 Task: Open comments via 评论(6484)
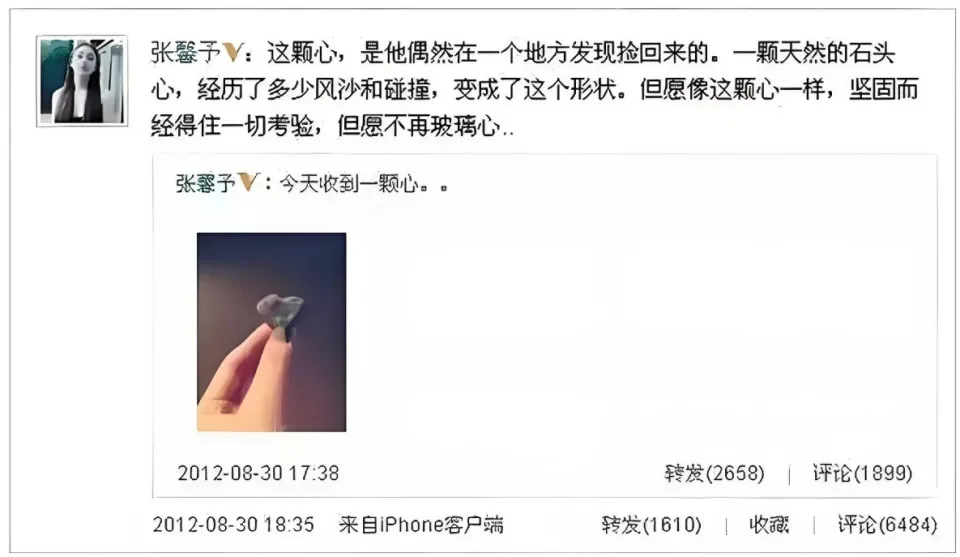[888, 525]
